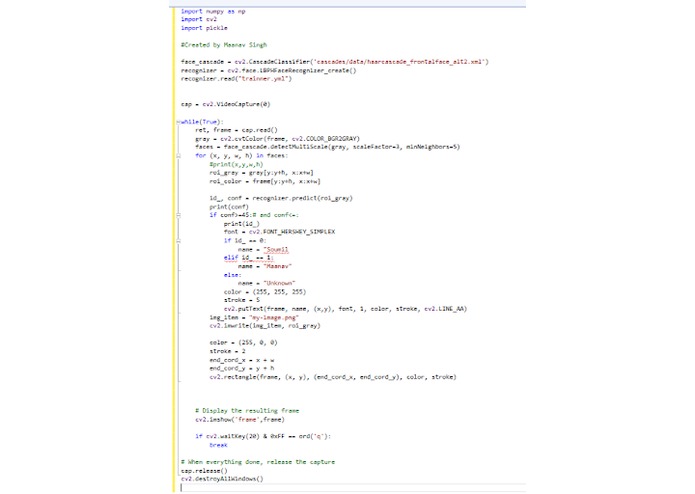Click the 'print(id_)' line
The height and width of the screenshot is (494, 695).
(x=242, y=224)
